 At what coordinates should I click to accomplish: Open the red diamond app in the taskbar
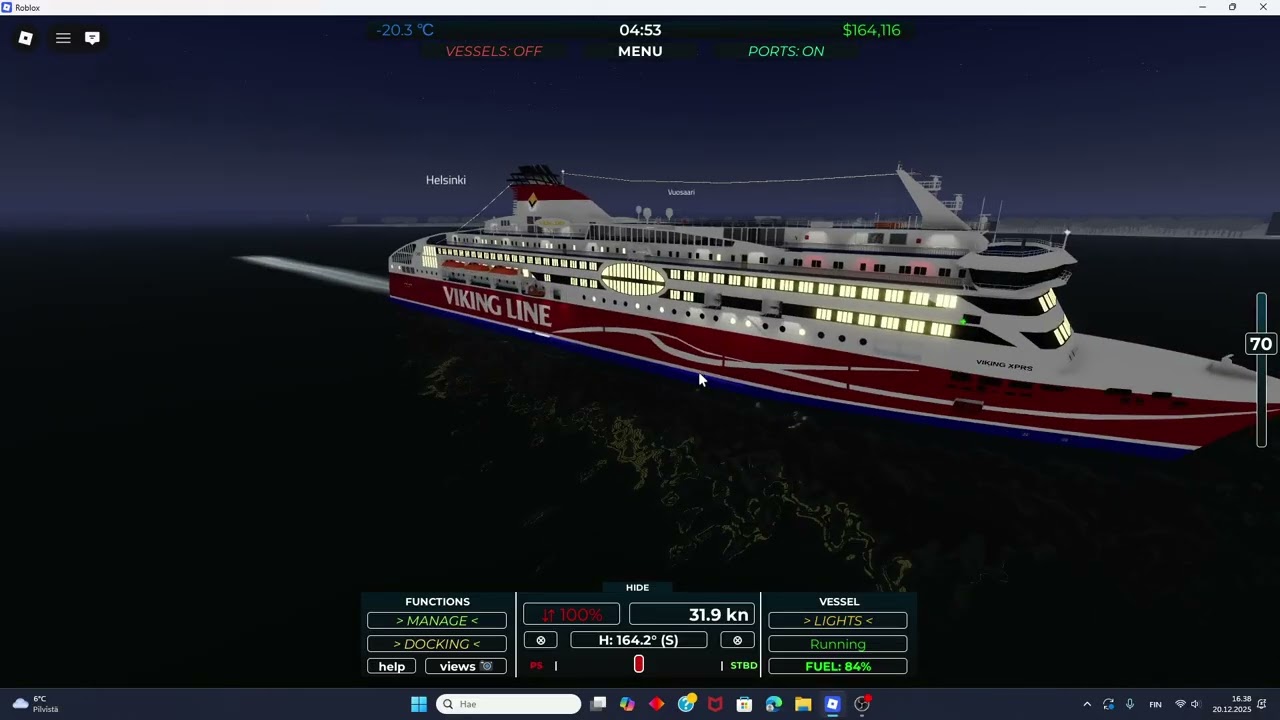coord(657,704)
